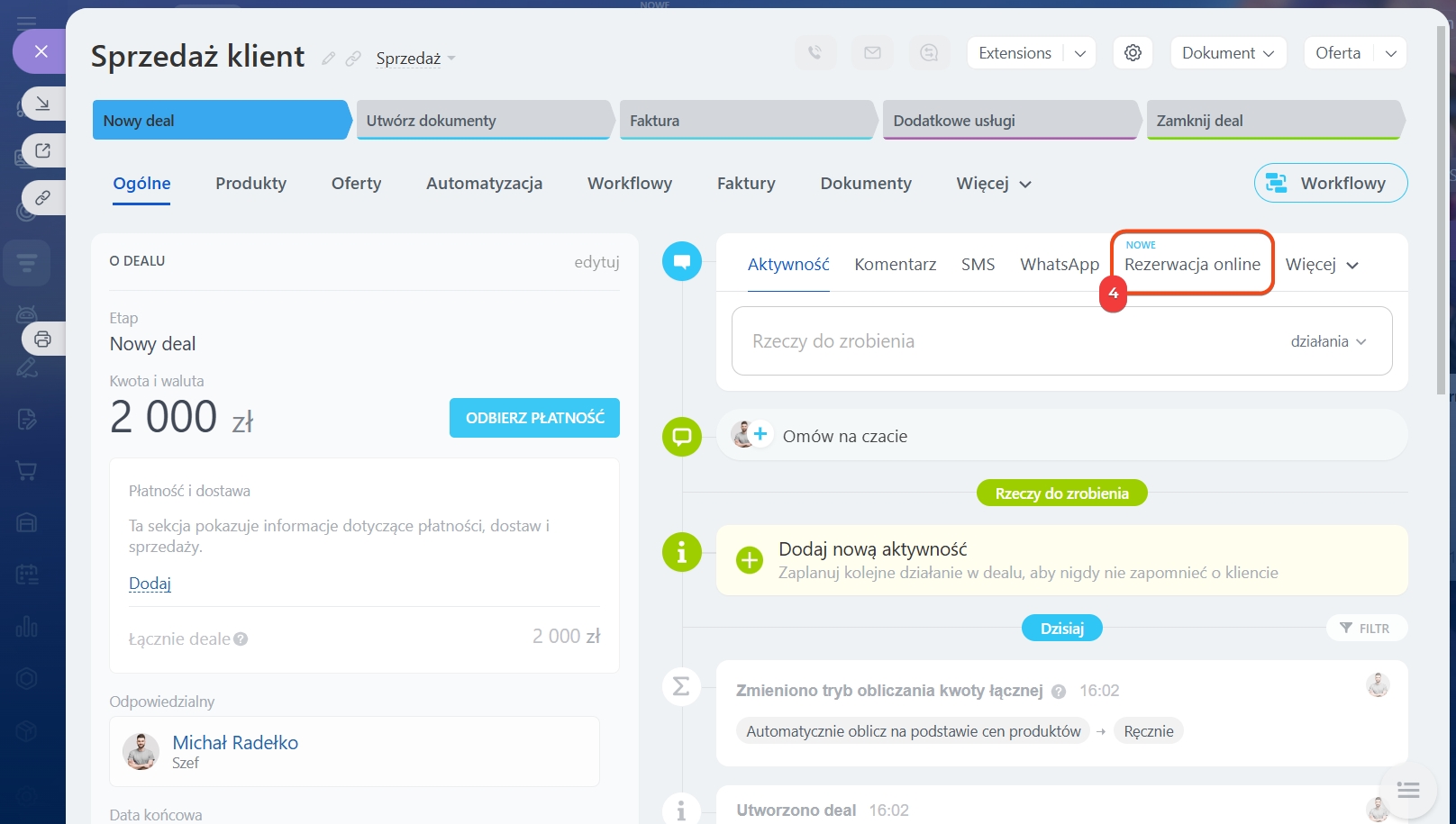Click the printer icon in left sidebar

tap(42, 340)
